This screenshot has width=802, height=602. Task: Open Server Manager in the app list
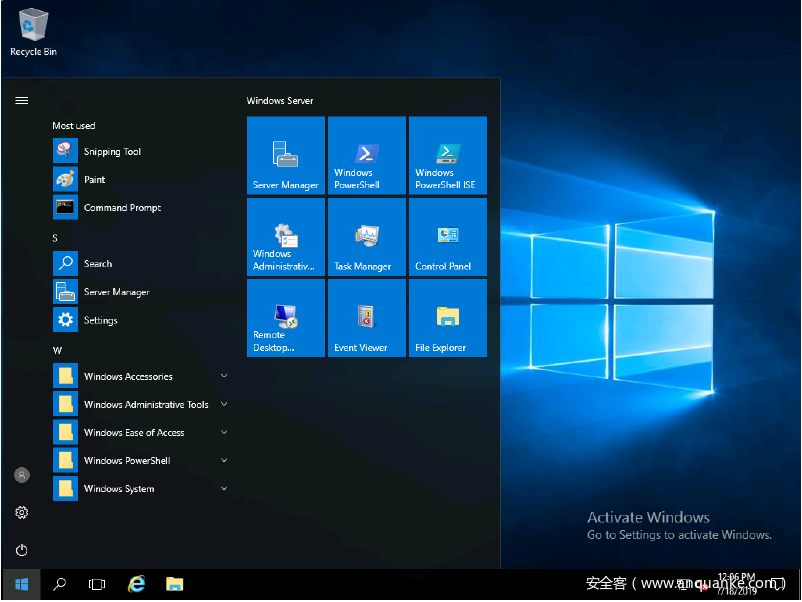click(x=140, y=292)
